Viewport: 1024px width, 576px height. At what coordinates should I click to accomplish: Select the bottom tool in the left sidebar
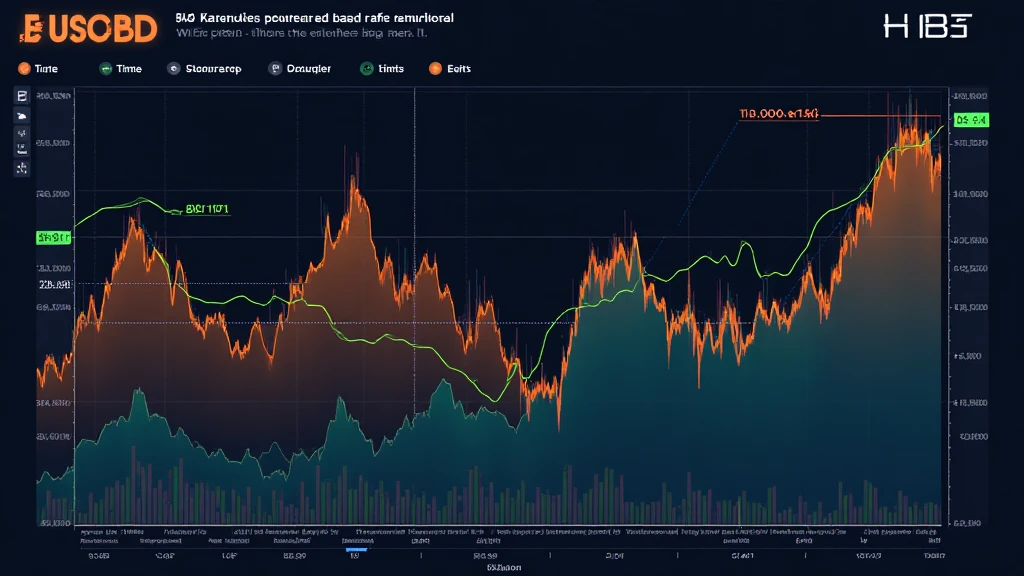tap(21, 170)
